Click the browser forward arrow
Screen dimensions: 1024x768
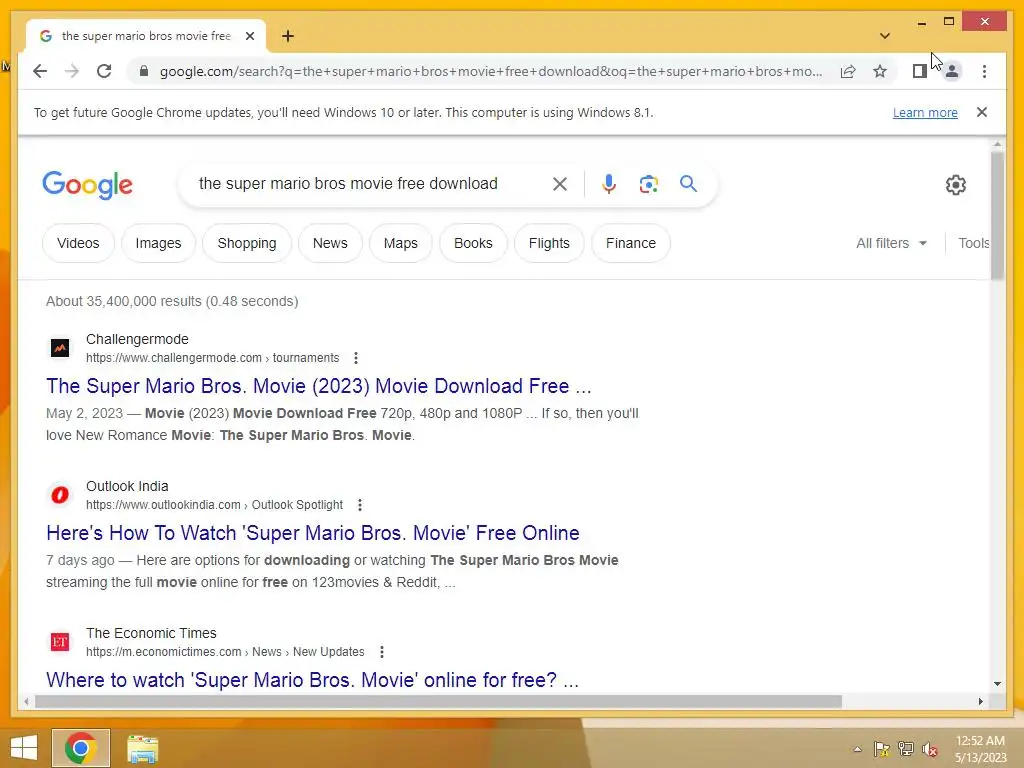pyautogui.click(x=72, y=71)
